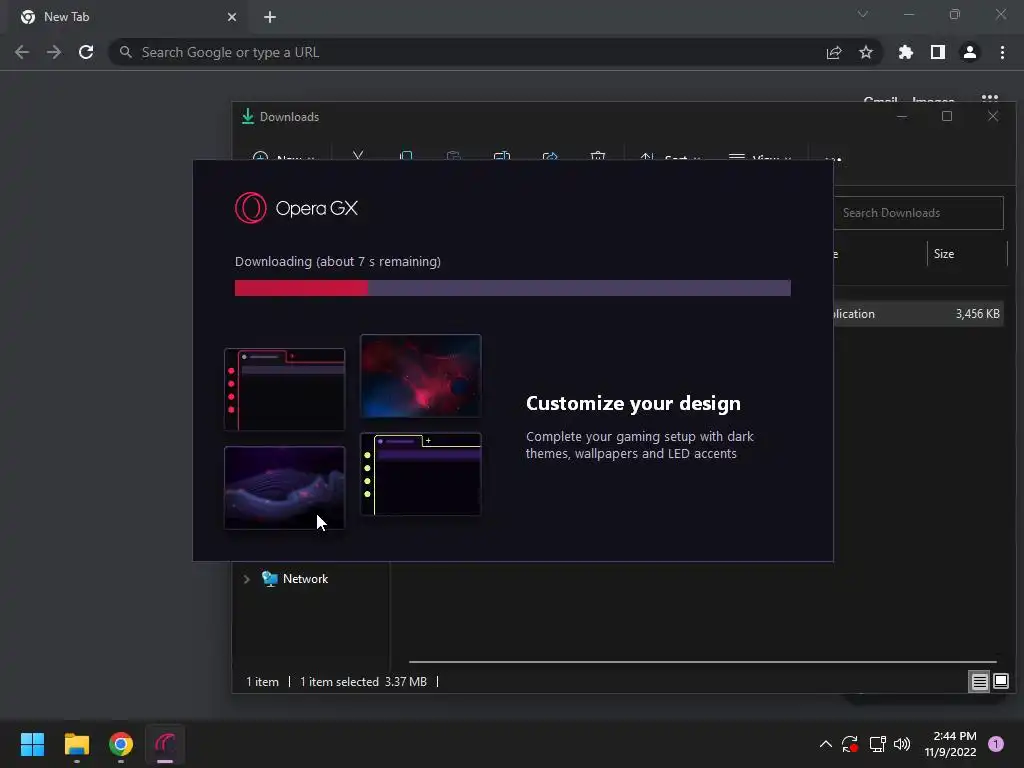Viewport: 1024px width, 768px height.
Task: Open the notification badge in the taskbar
Action: (996, 744)
